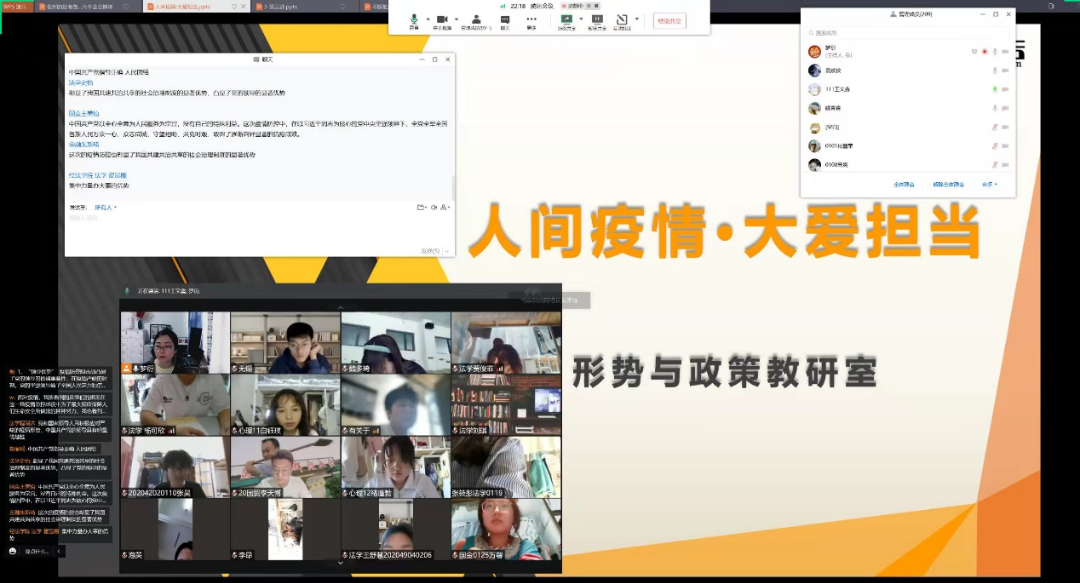The image size is (1080, 583).
Task: Open the more options ellipsis in toolbar
Action: click(x=531, y=20)
